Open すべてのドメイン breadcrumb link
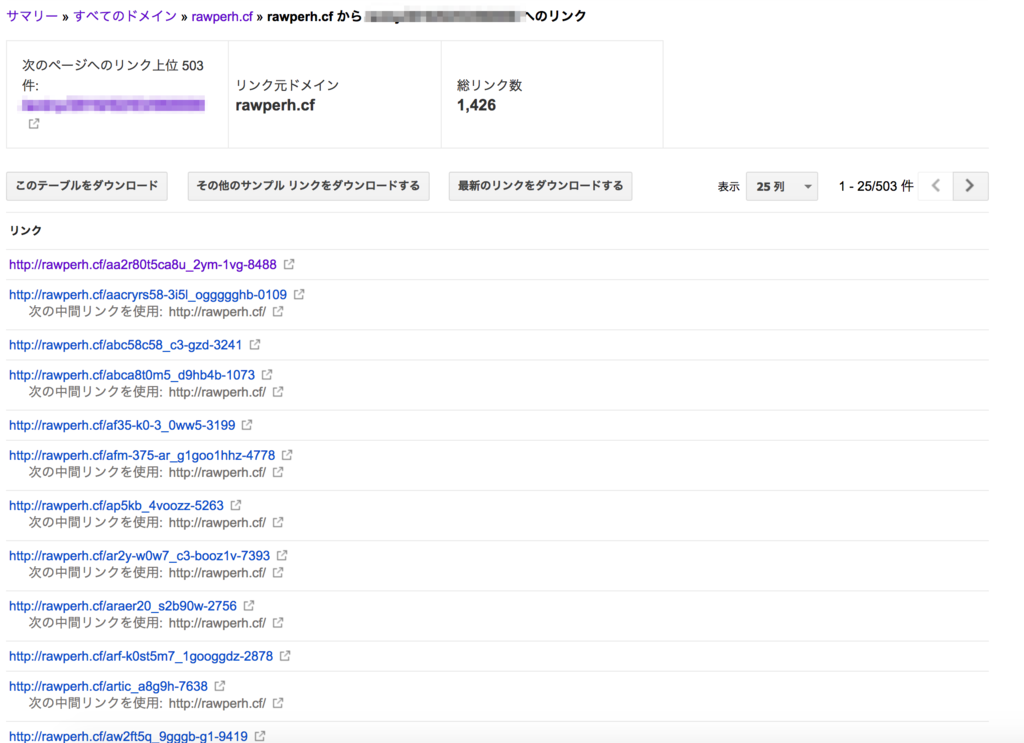The height and width of the screenshot is (743, 1024). click(125, 17)
